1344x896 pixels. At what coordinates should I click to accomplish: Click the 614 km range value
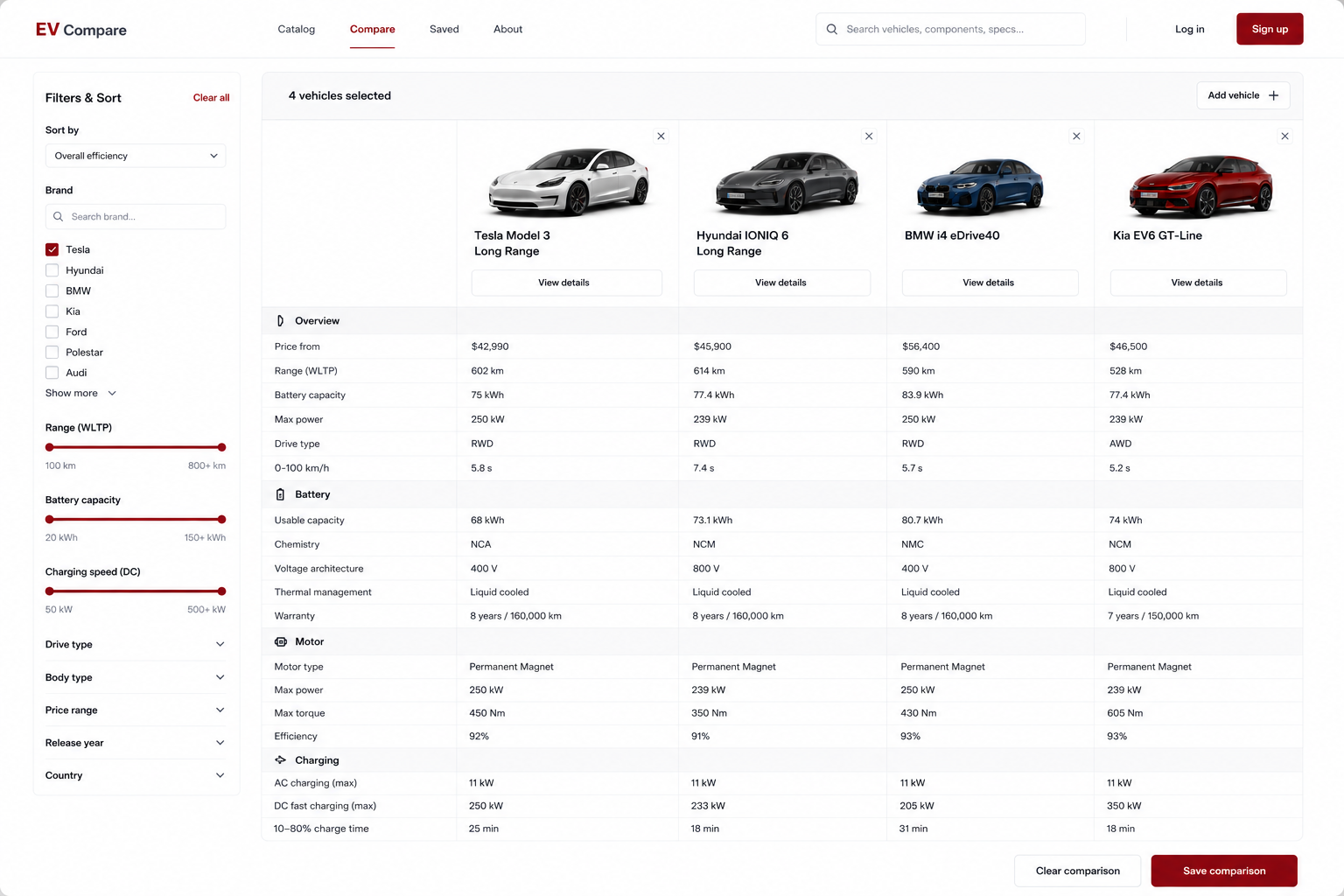click(x=710, y=371)
